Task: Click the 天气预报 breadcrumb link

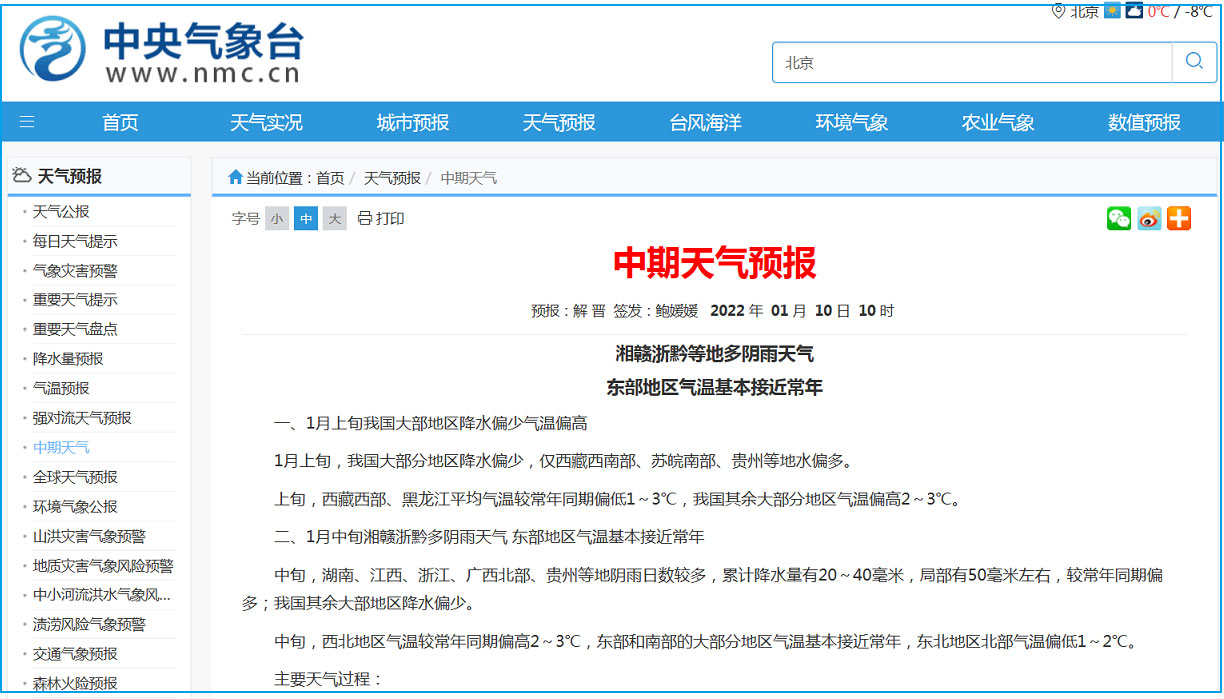Action: [391, 178]
